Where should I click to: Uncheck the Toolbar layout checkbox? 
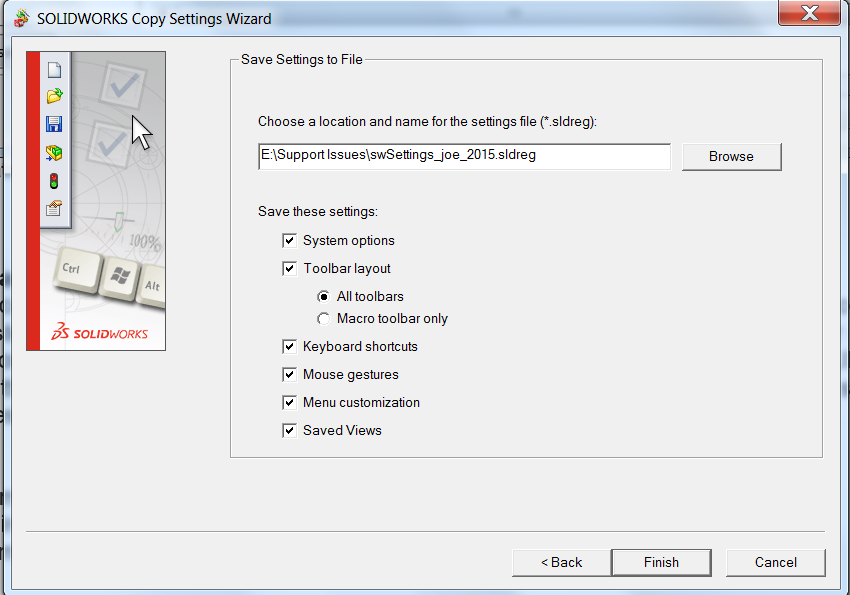tap(289, 268)
